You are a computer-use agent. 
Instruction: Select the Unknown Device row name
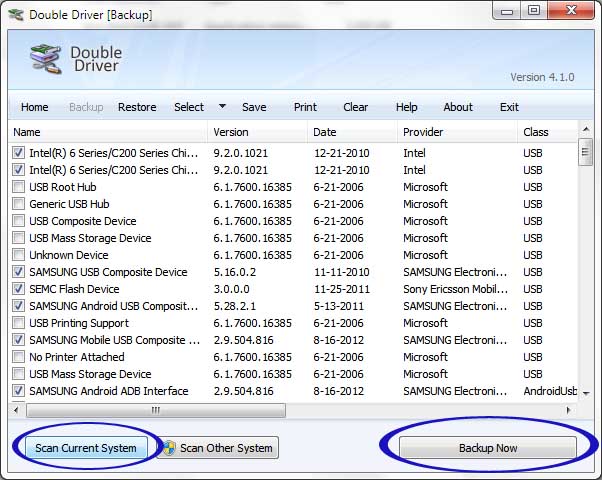pos(69,255)
